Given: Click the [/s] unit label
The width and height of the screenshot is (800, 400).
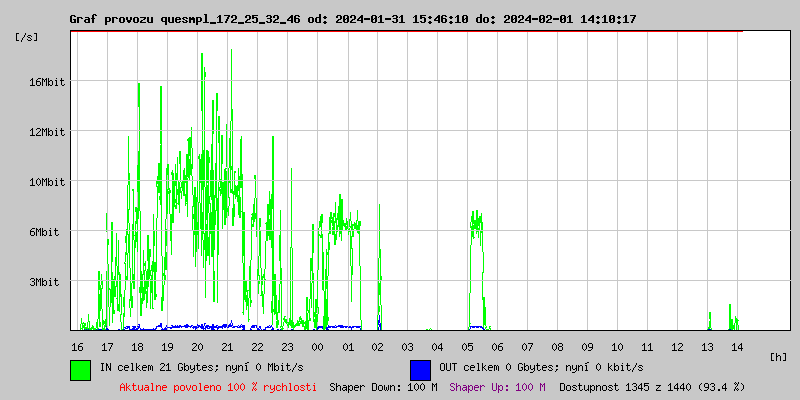Looking at the screenshot, I should (x=27, y=37).
